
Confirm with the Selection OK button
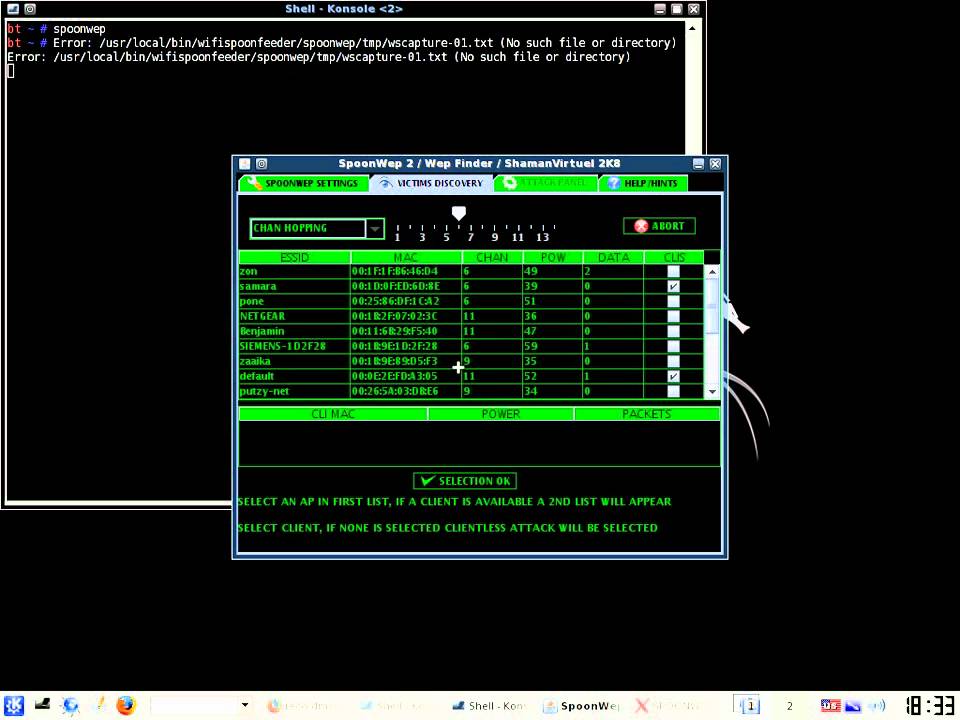click(x=465, y=481)
